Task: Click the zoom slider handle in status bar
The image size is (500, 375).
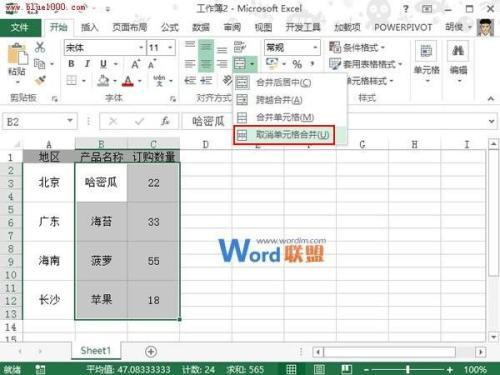Action: pos(408,369)
